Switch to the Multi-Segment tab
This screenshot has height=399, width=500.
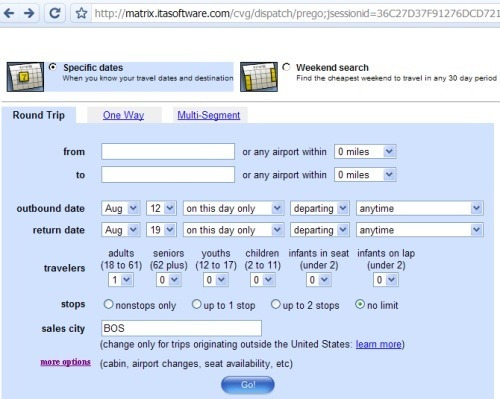pos(209,115)
